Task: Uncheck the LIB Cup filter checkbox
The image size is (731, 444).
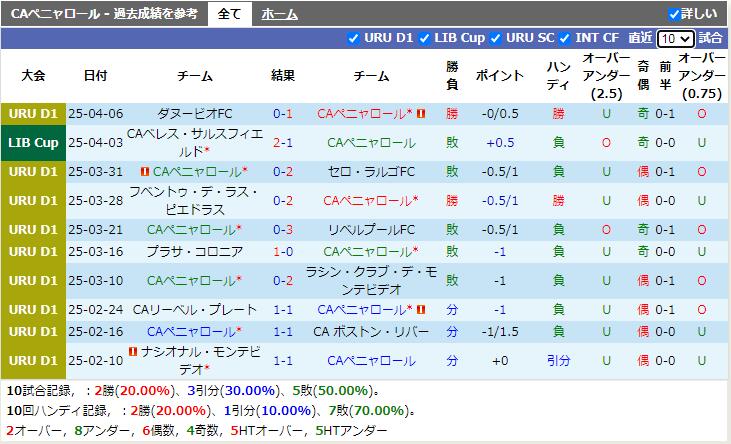Action: click(x=424, y=38)
